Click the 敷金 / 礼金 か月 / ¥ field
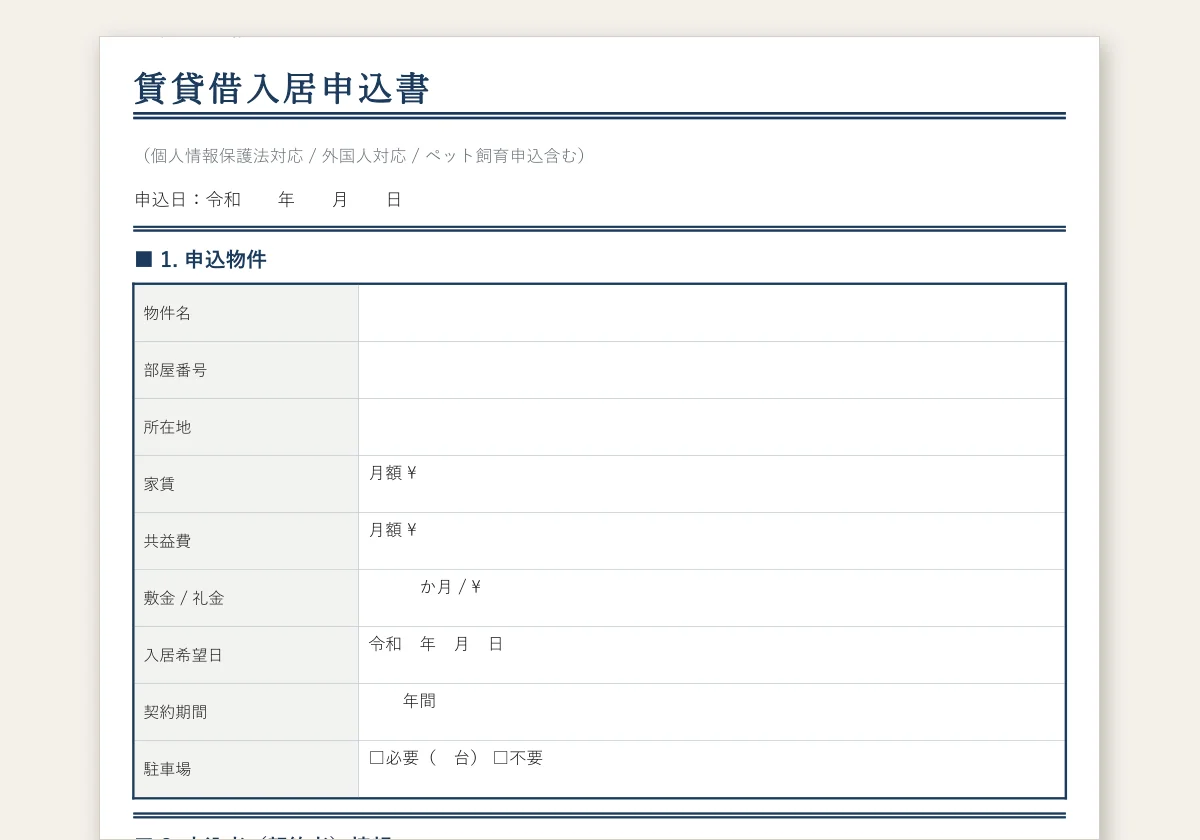1200x840 pixels. (x=711, y=598)
